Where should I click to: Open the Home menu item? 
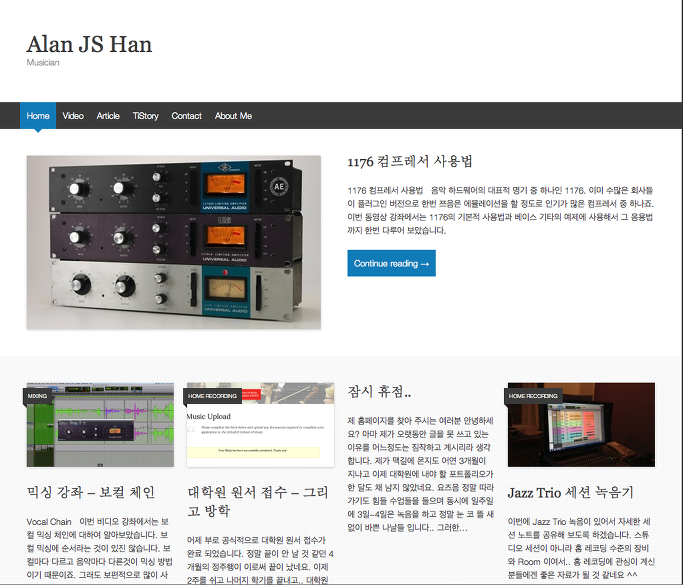tap(38, 115)
